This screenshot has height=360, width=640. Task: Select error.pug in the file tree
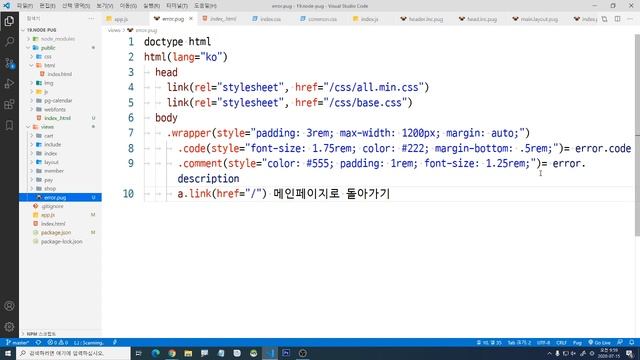click(x=60, y=198)
